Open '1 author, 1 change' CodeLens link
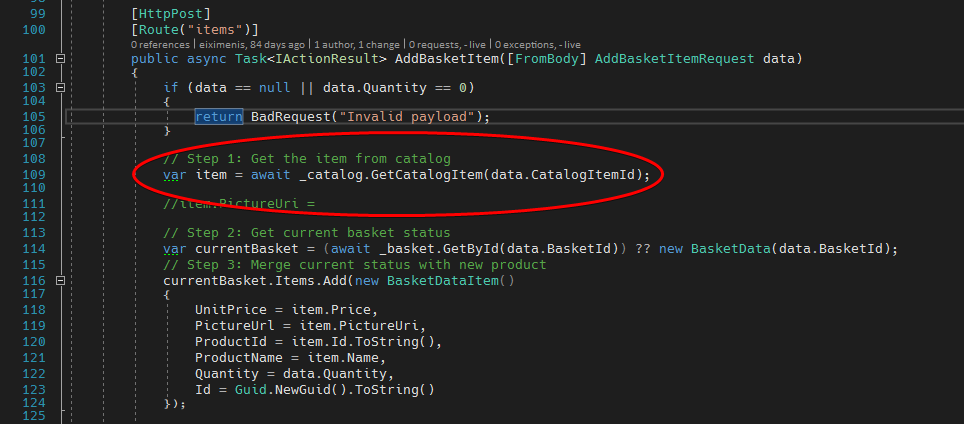The image size is (964, 424). coord(357,44)
